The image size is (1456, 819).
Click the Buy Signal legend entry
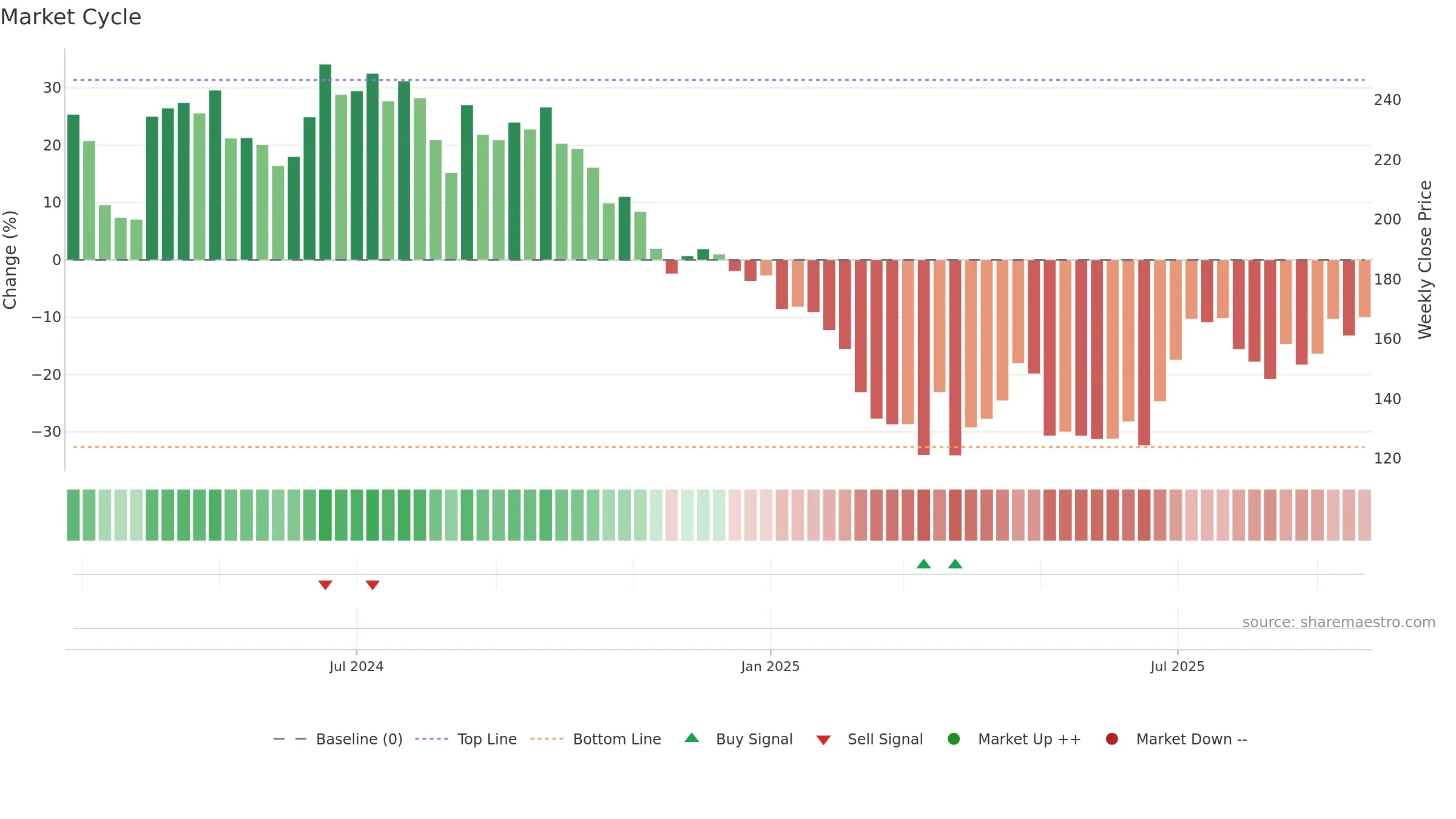(738, 739)
